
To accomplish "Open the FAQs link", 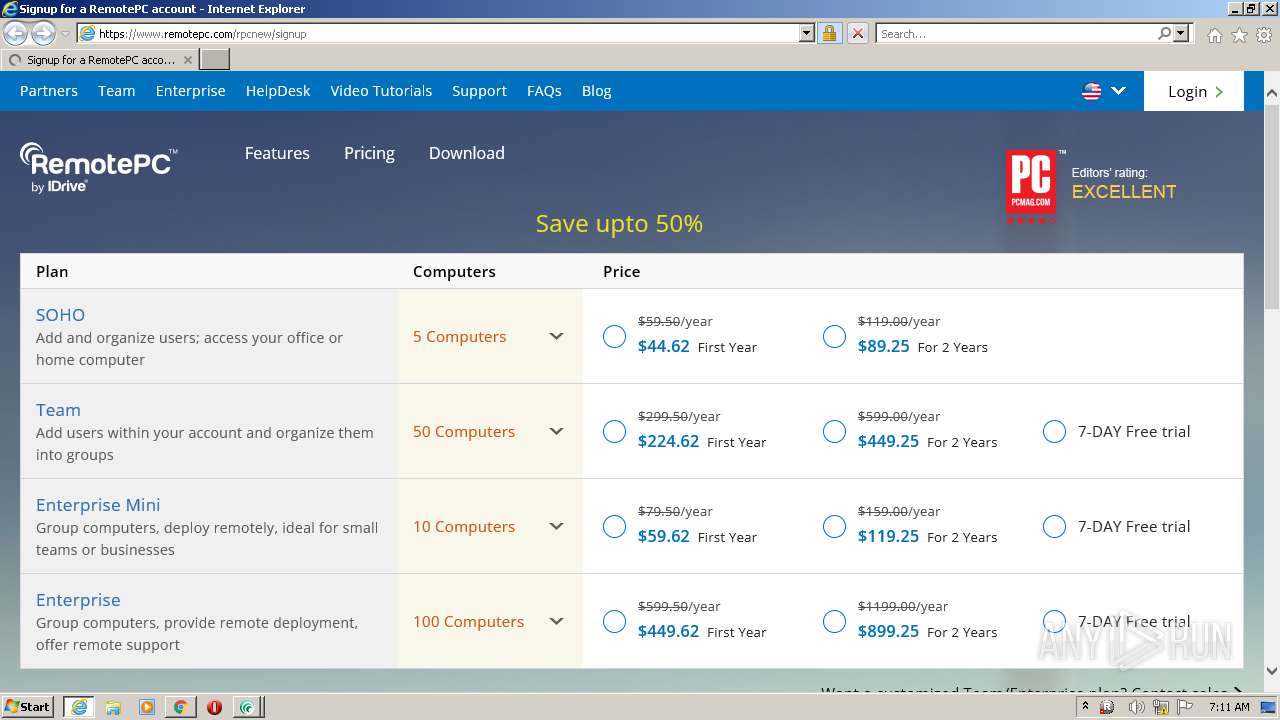I will [544, 91].
